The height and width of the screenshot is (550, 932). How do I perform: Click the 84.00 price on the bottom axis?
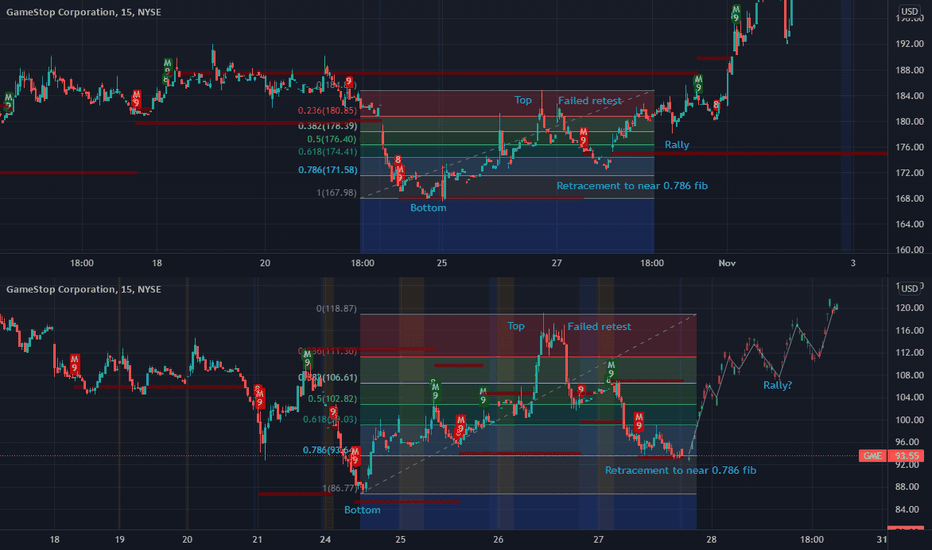[909, 510]
